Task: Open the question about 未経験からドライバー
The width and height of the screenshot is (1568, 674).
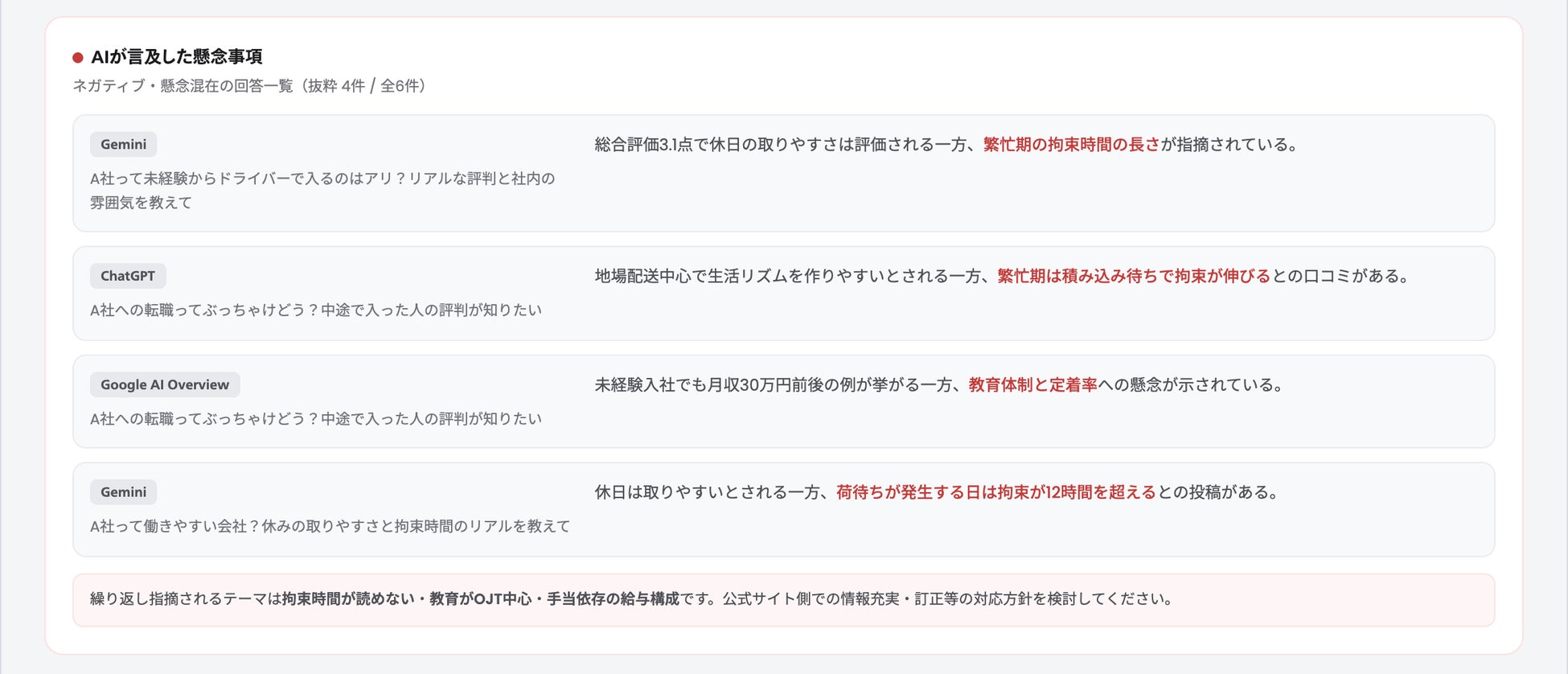Action: tap(322, 191)
